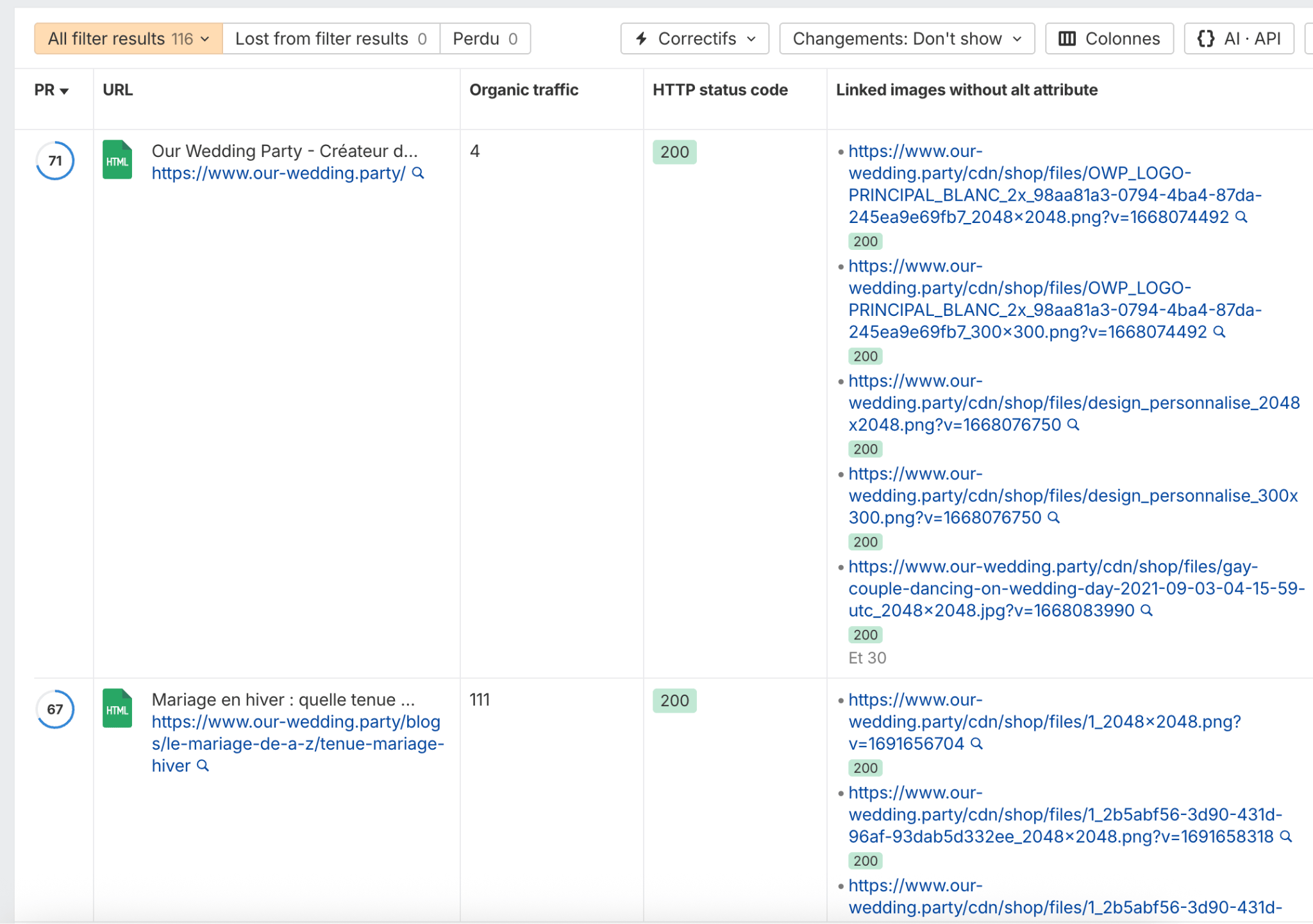Click the Our Wedding Party - Créateur title
The width and height of the screenshot is (1313, 924).
click(285, 151)
